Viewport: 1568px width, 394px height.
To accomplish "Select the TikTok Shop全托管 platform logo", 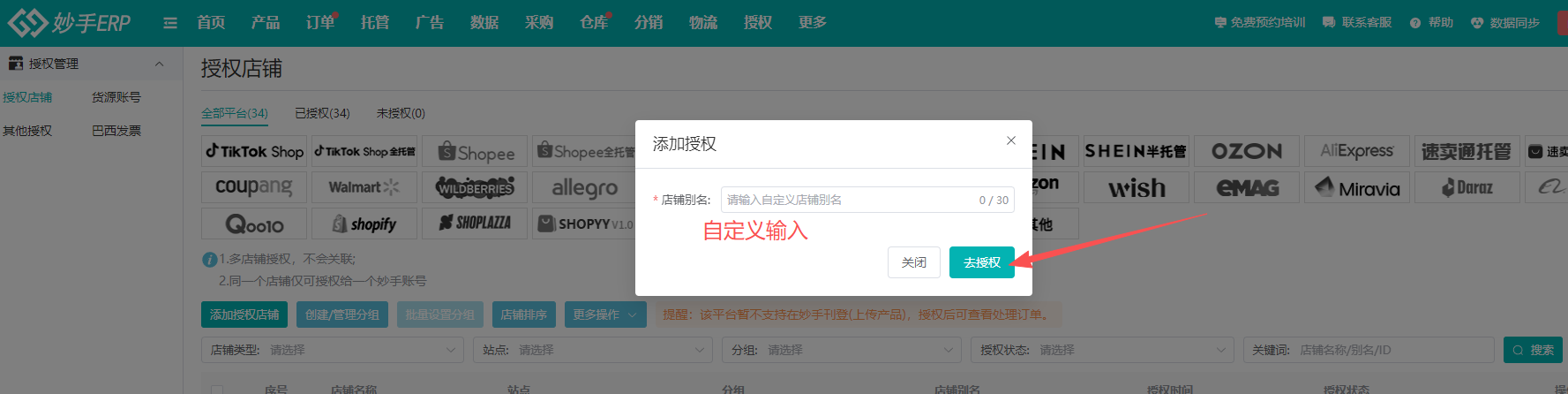I will pyautogui.click(x=364, y=151).
